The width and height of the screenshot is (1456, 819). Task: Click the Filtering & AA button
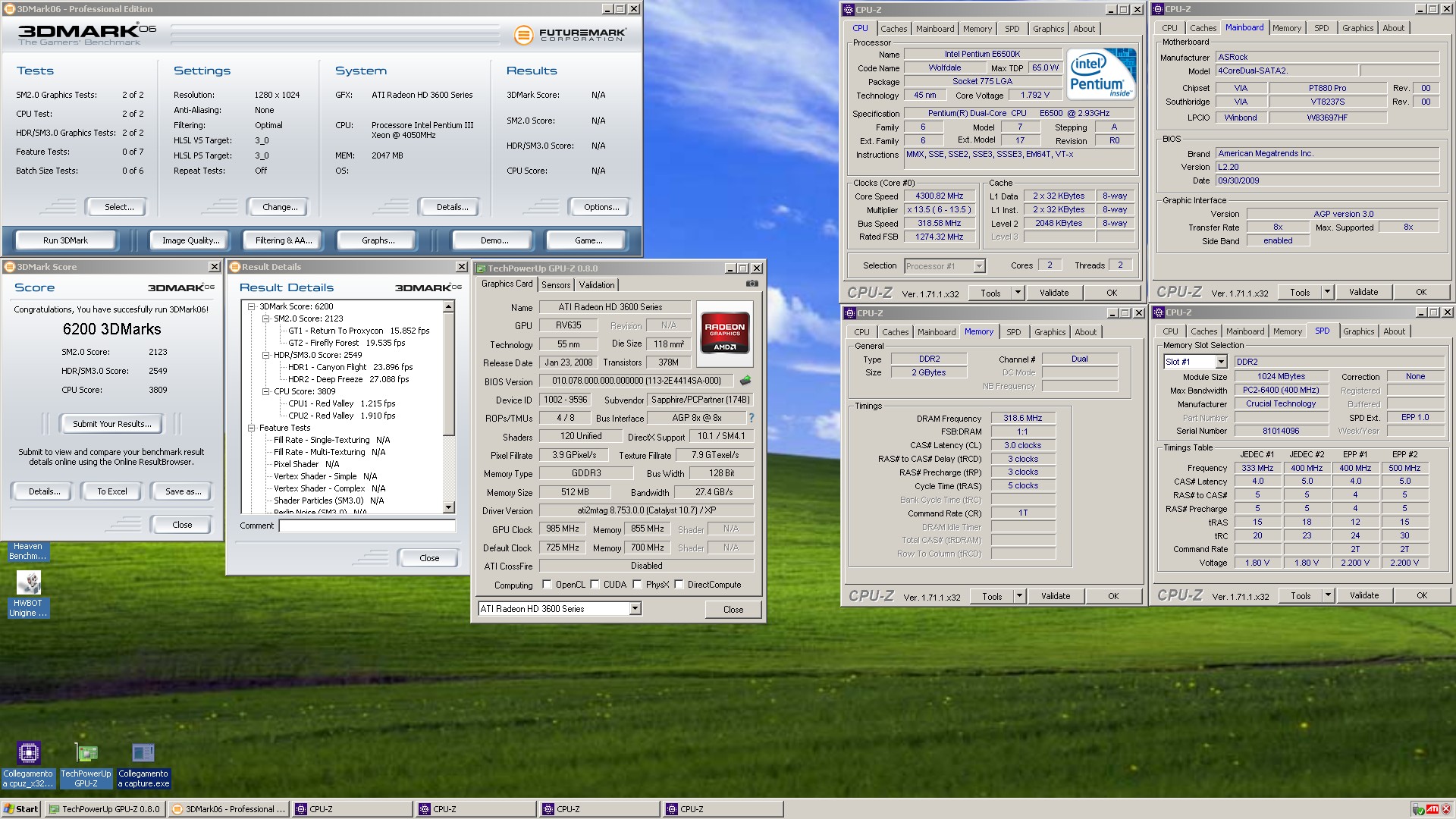point(284,240)
